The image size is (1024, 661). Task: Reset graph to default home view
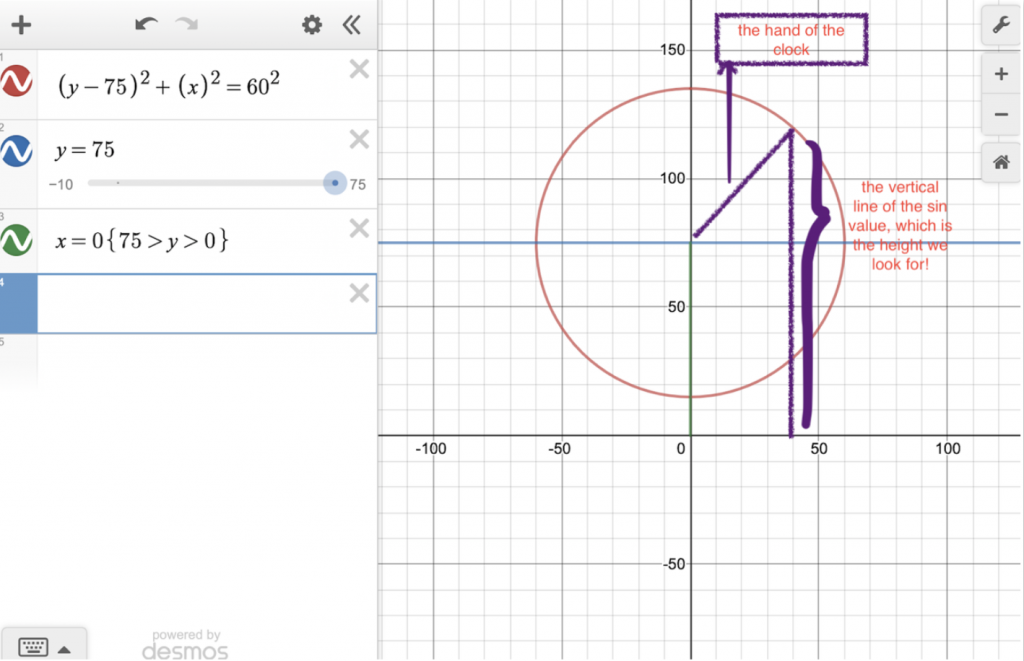pos(1000,162)
